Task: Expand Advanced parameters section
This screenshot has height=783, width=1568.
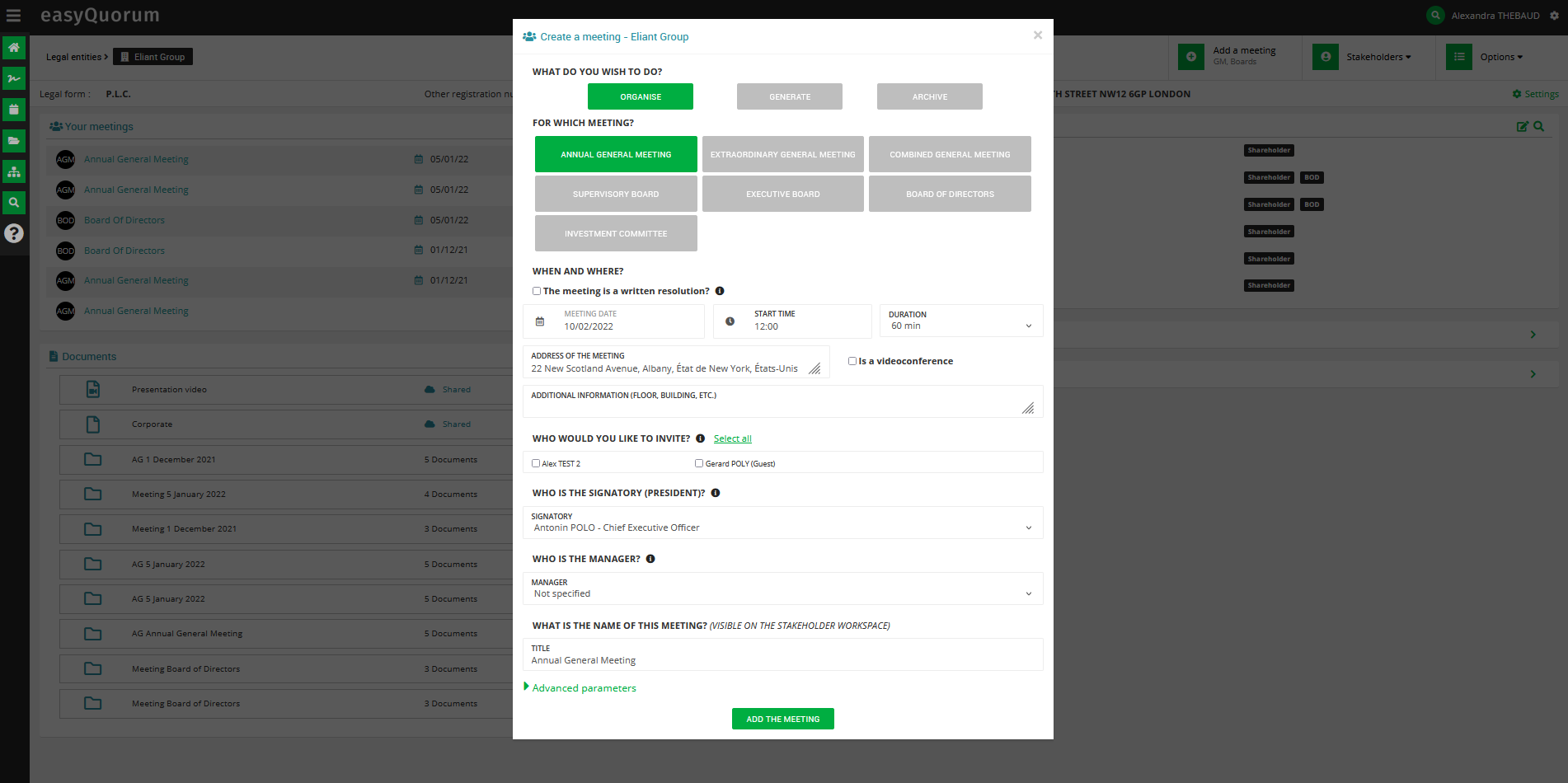Action: [584, 688]
